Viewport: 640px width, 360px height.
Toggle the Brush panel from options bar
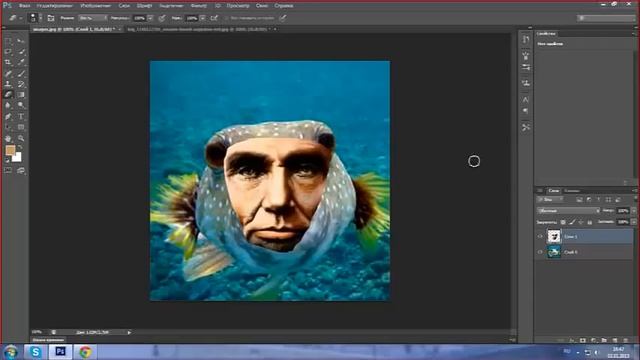coord(51,18)
